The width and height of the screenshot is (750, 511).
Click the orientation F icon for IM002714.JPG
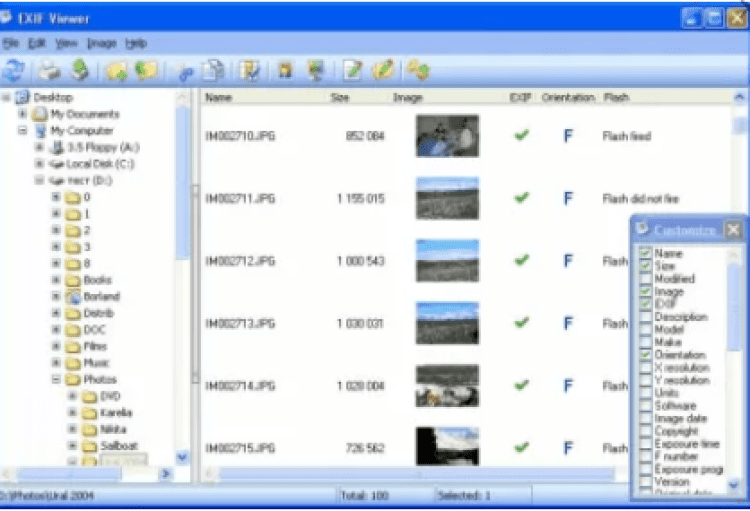click(568, 386)
